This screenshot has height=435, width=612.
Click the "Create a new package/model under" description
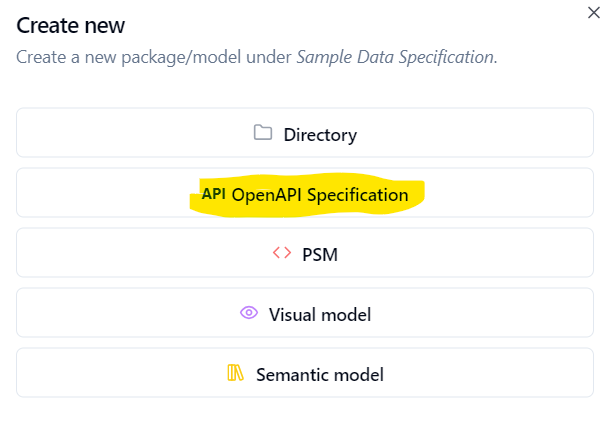tap(155, 57)
